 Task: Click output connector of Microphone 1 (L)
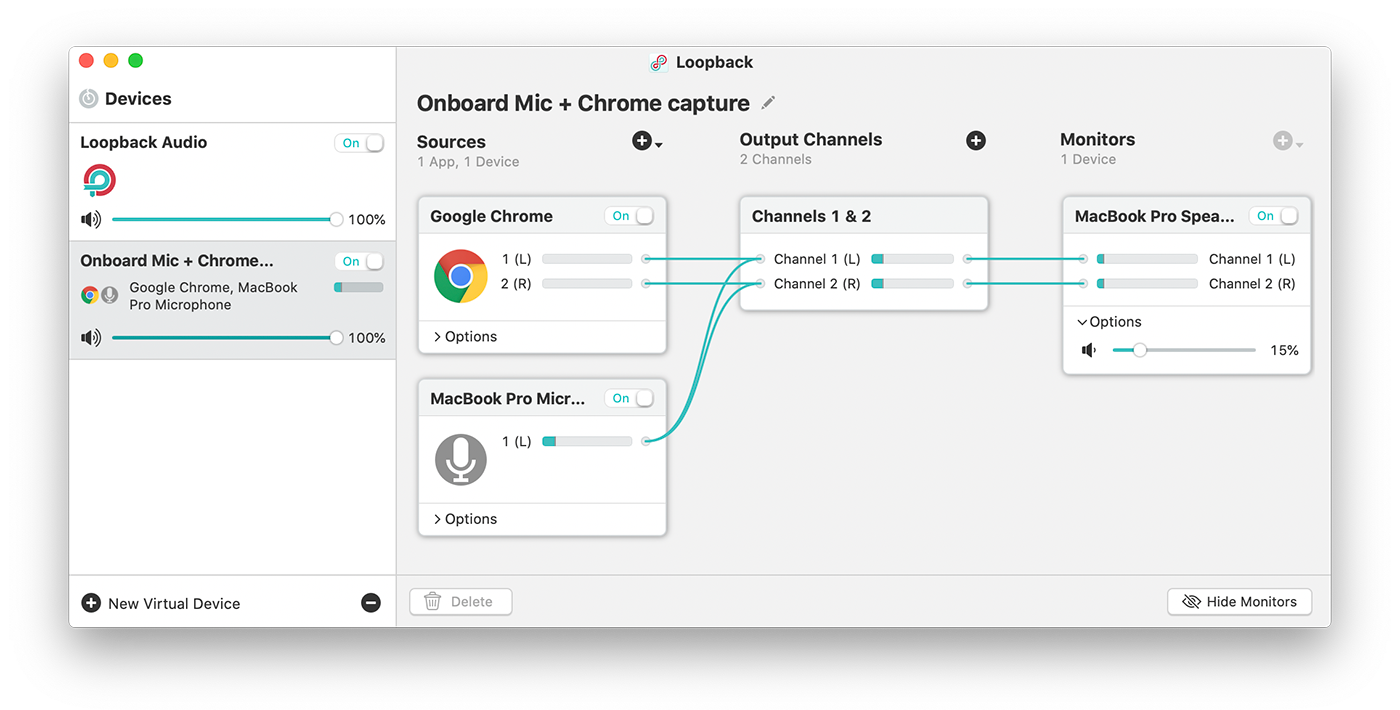point(646,441)
